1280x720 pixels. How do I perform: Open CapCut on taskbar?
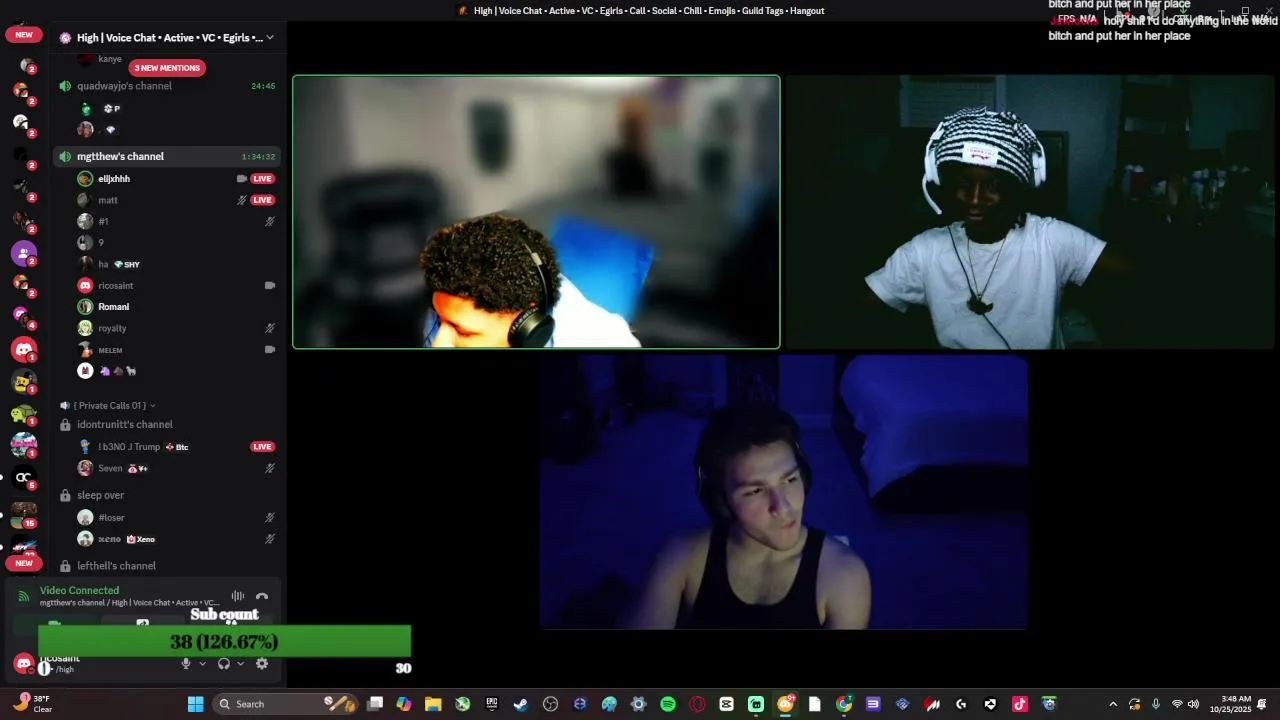(x=727, y=704)
